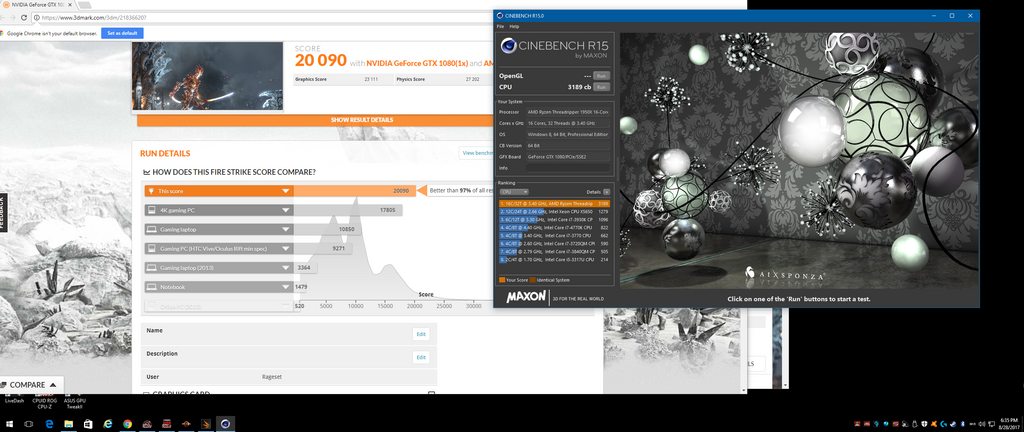Click the Windows Defender shield tray icon
The image size is (1024, 432).
[x=924, y=424]
